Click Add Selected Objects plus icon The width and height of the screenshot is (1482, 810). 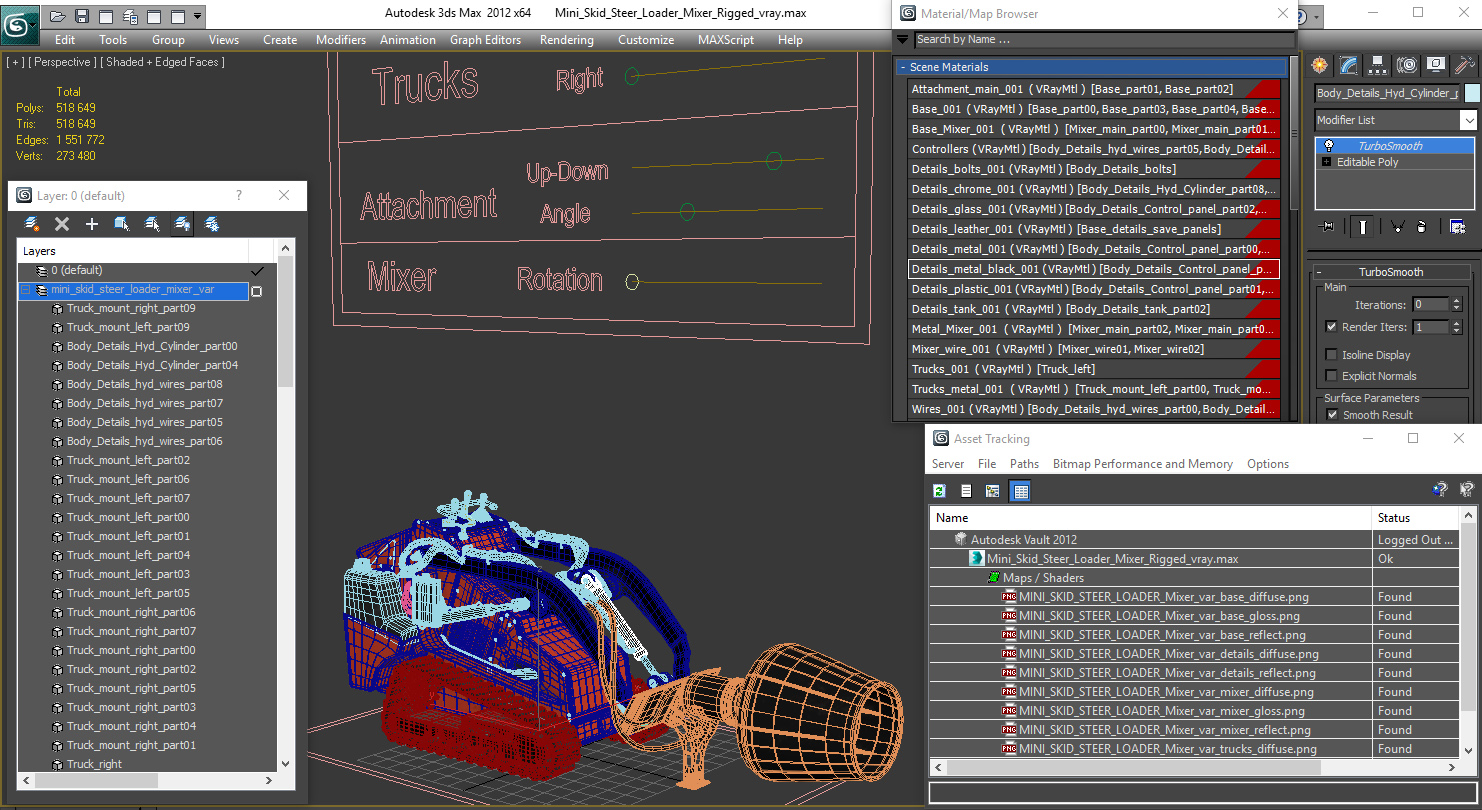coord(92,224)
